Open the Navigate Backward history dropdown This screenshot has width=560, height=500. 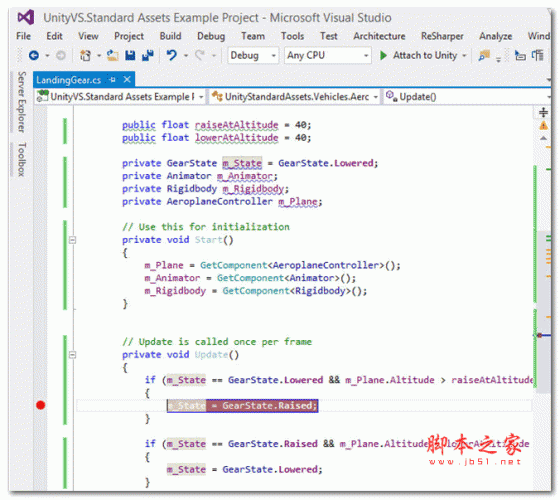click(x=47, y=56)
